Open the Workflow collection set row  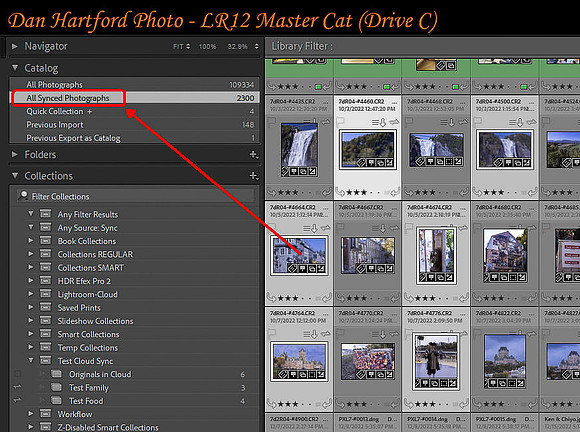pos(134,414)
